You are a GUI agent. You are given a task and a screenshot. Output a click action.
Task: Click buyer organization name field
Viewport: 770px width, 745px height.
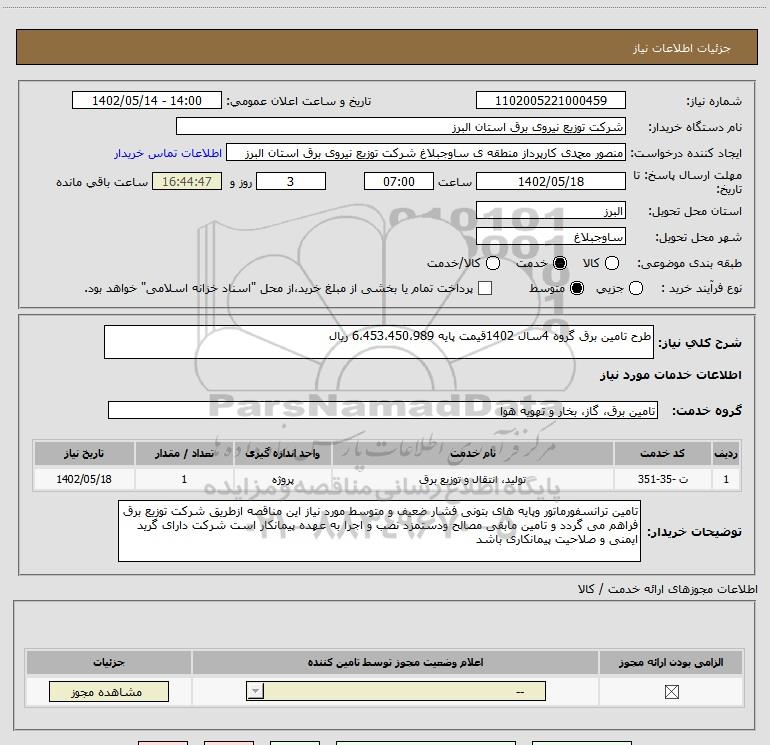[x=401, y=127]
